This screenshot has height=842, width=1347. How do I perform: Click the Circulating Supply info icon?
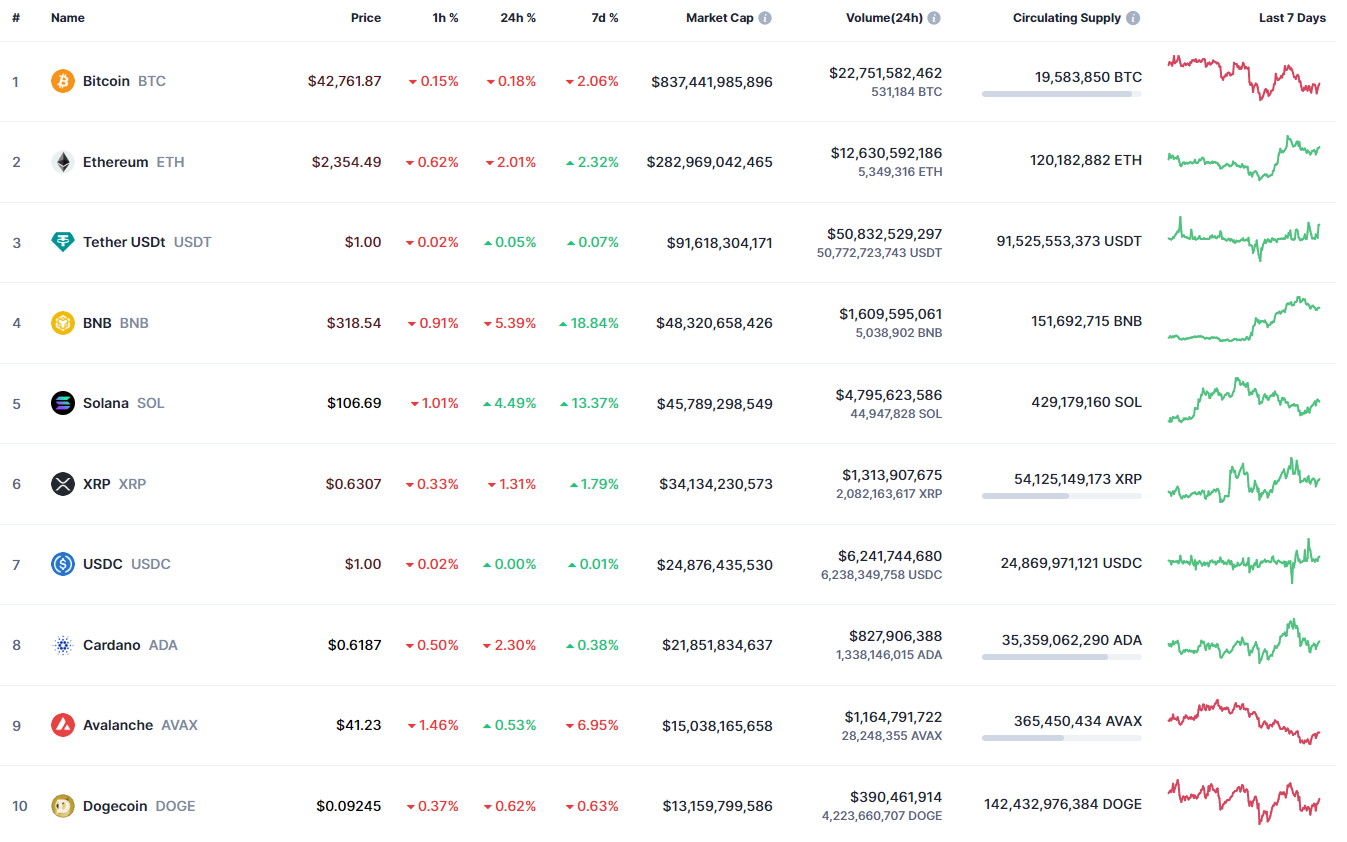click(1133, 18)
